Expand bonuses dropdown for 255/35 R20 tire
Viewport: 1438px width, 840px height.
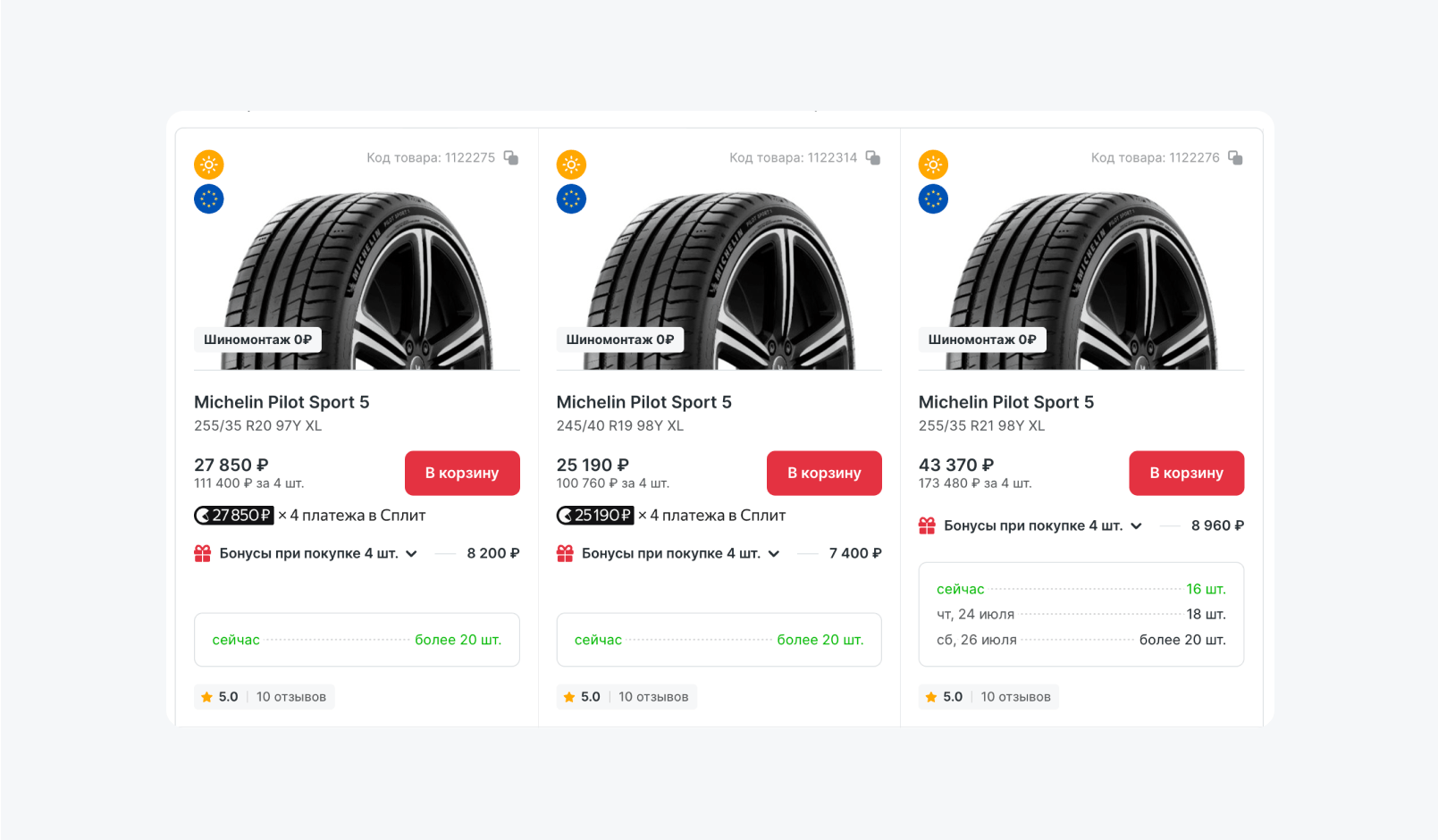[411, 554]
